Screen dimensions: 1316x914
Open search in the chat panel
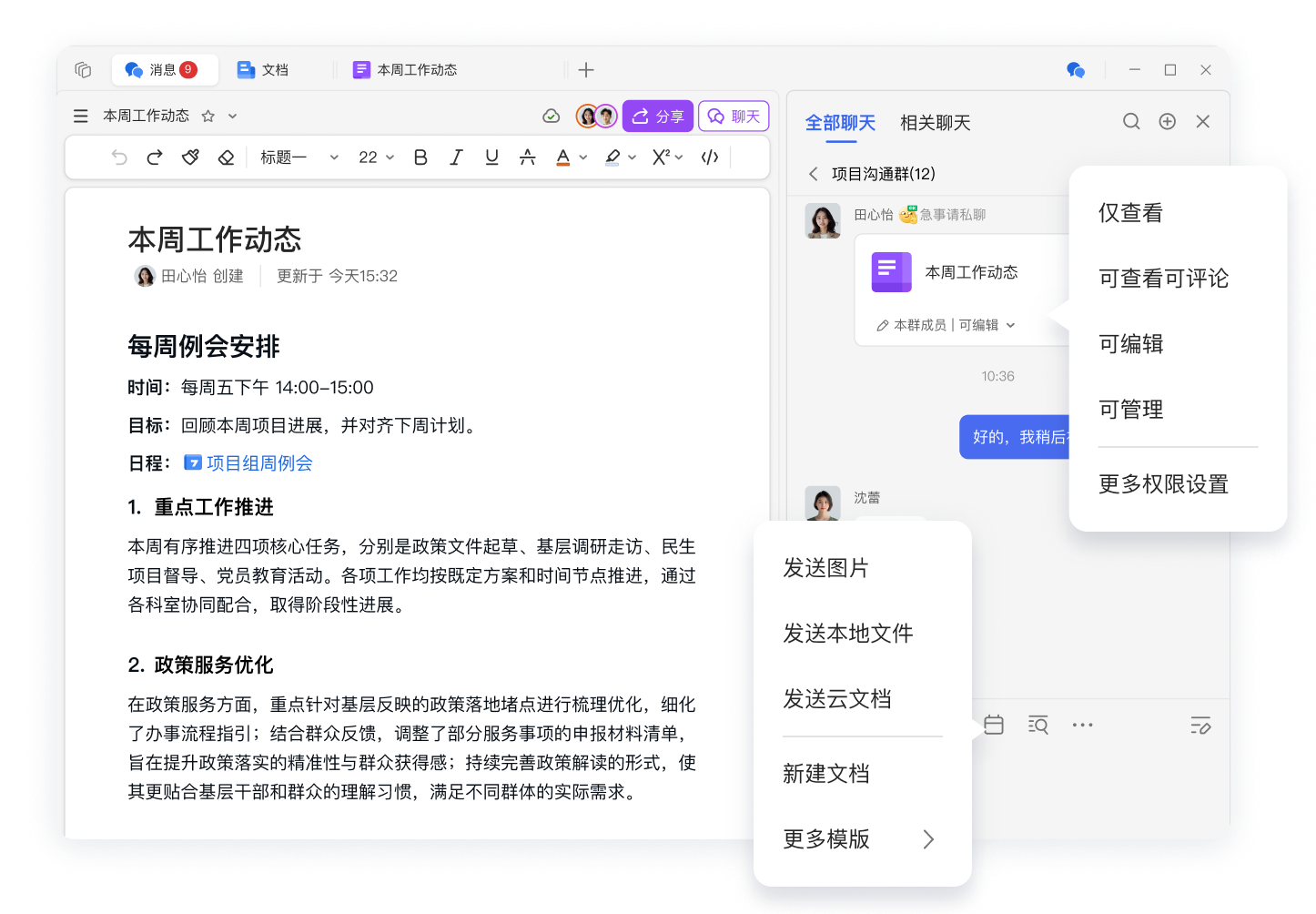[1131, 122]
